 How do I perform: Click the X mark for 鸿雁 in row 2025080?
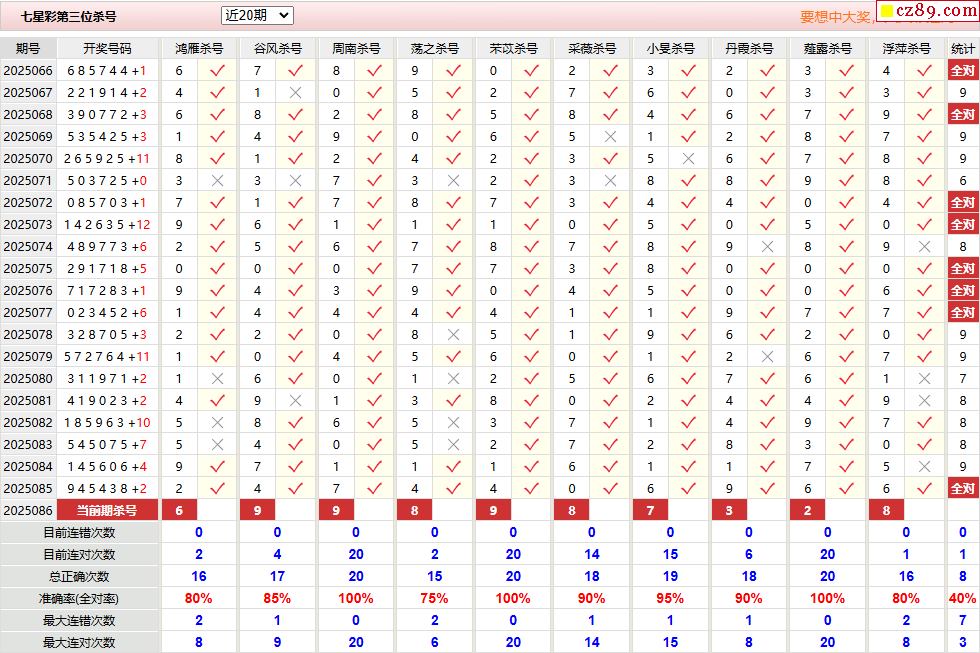[217, 379]
